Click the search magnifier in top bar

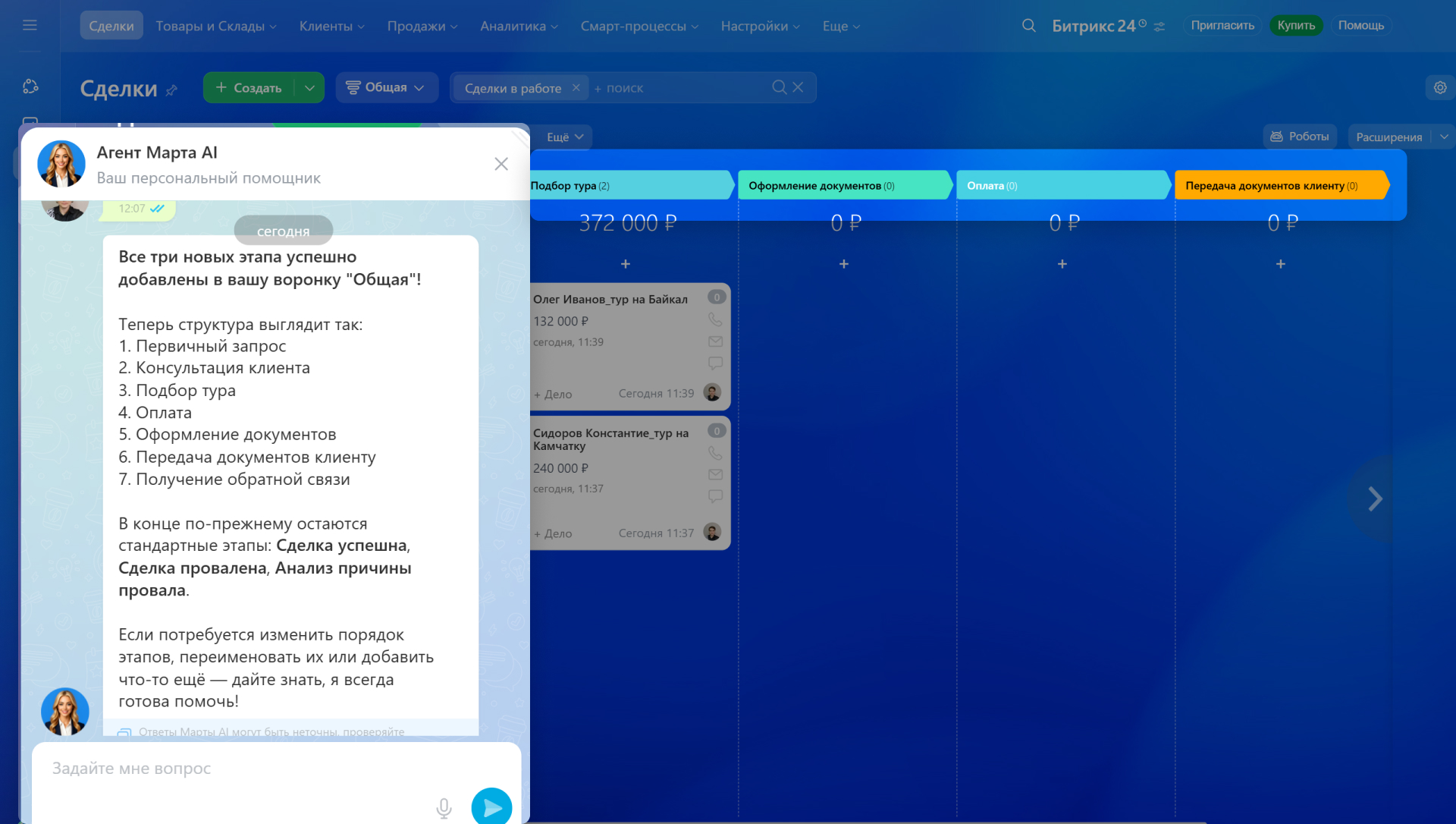(x=1028, y=26)
